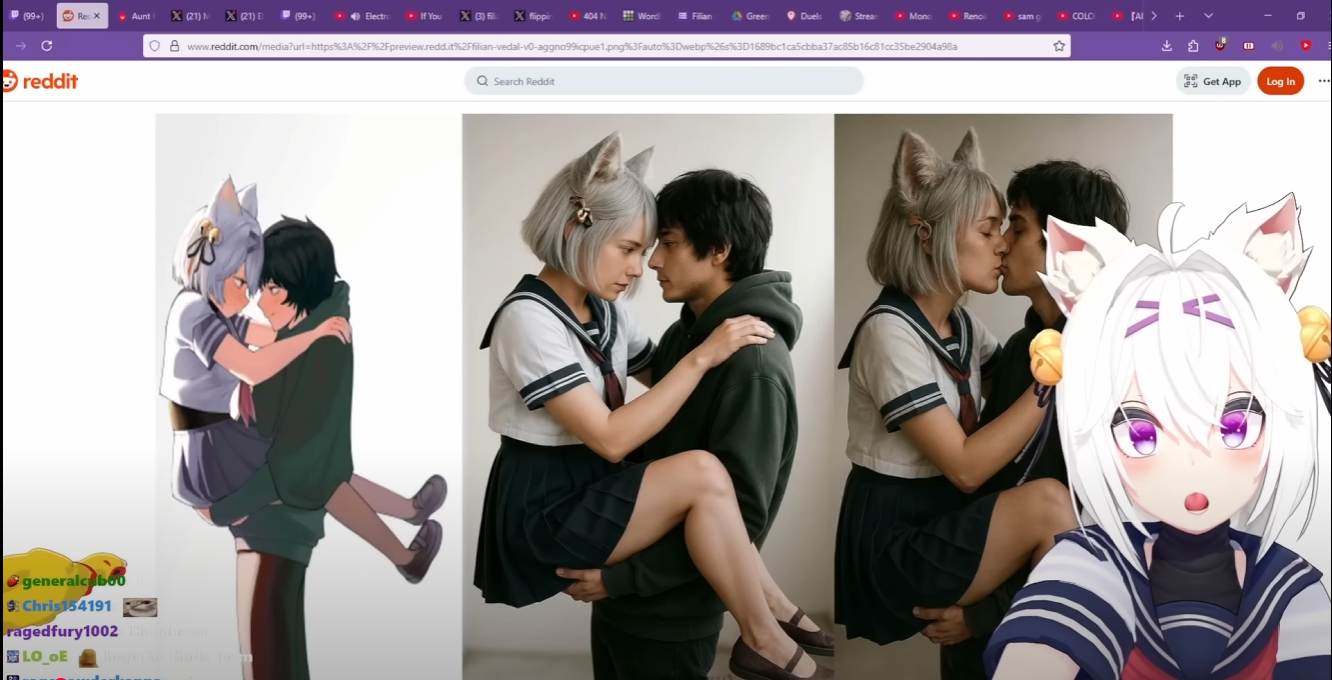Click the red shield play extension icon
Screen dimensions: 1332x680
click(1306, 46)
